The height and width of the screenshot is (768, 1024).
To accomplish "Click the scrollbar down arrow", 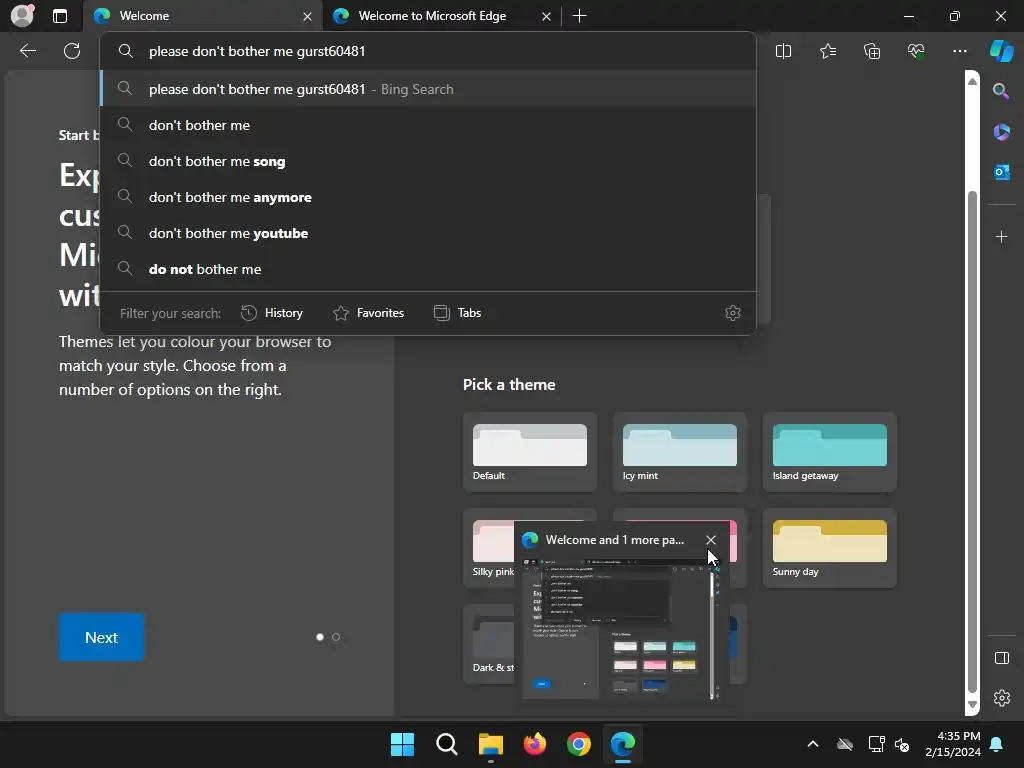I will [972, 705].
